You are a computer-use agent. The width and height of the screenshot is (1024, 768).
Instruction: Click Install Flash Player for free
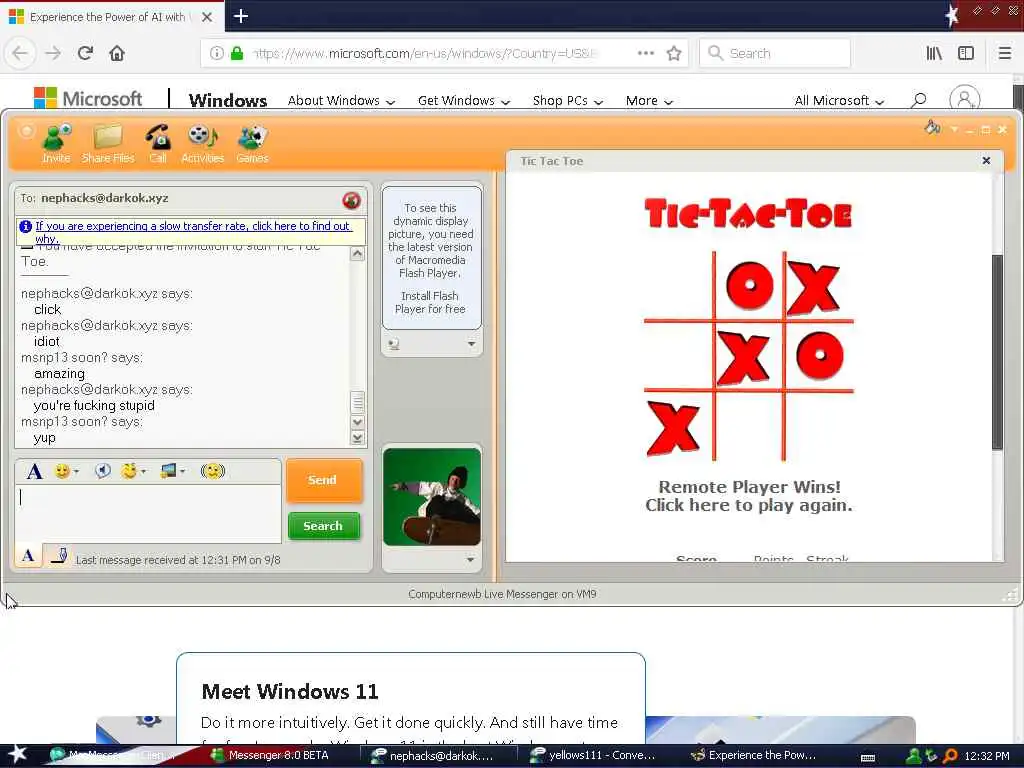coord(430,302)
